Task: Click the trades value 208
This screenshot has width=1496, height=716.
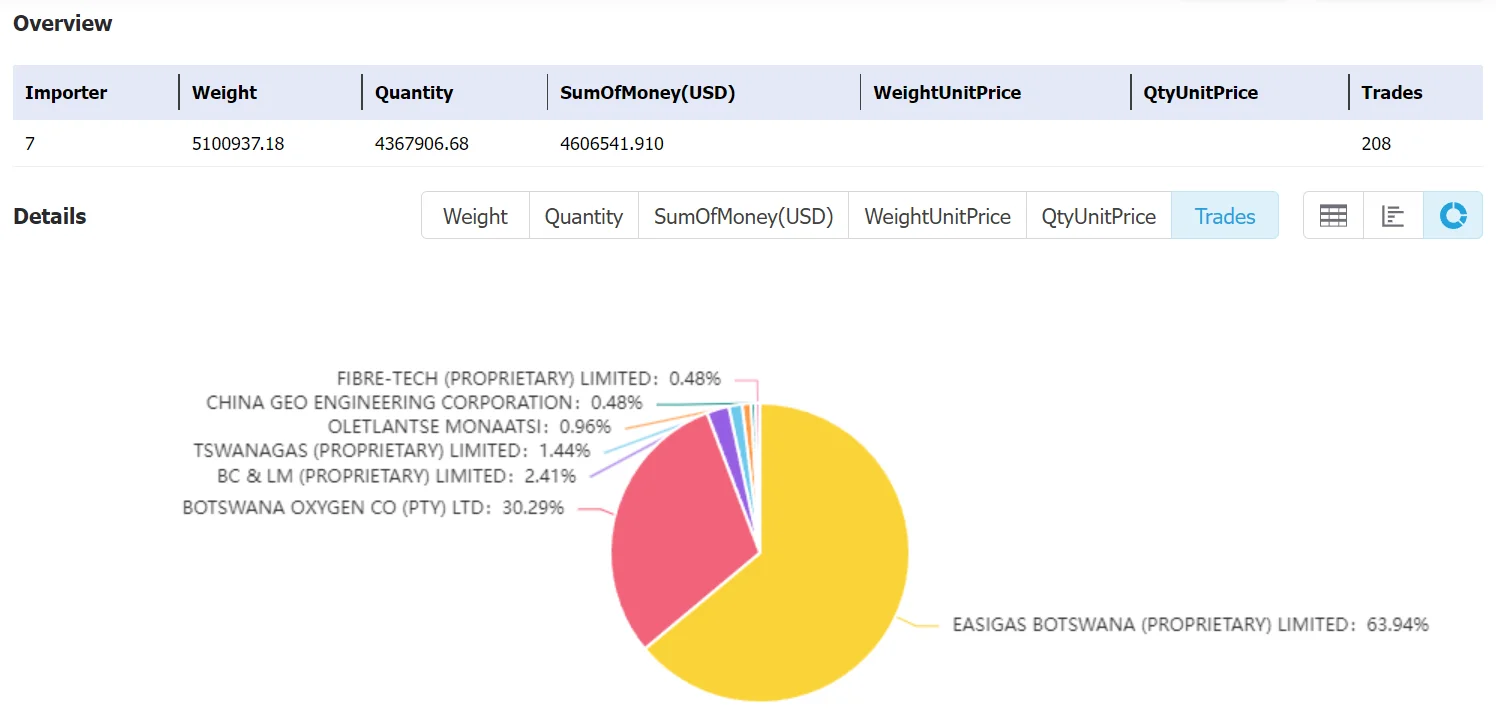Action: pos(1376,144)
